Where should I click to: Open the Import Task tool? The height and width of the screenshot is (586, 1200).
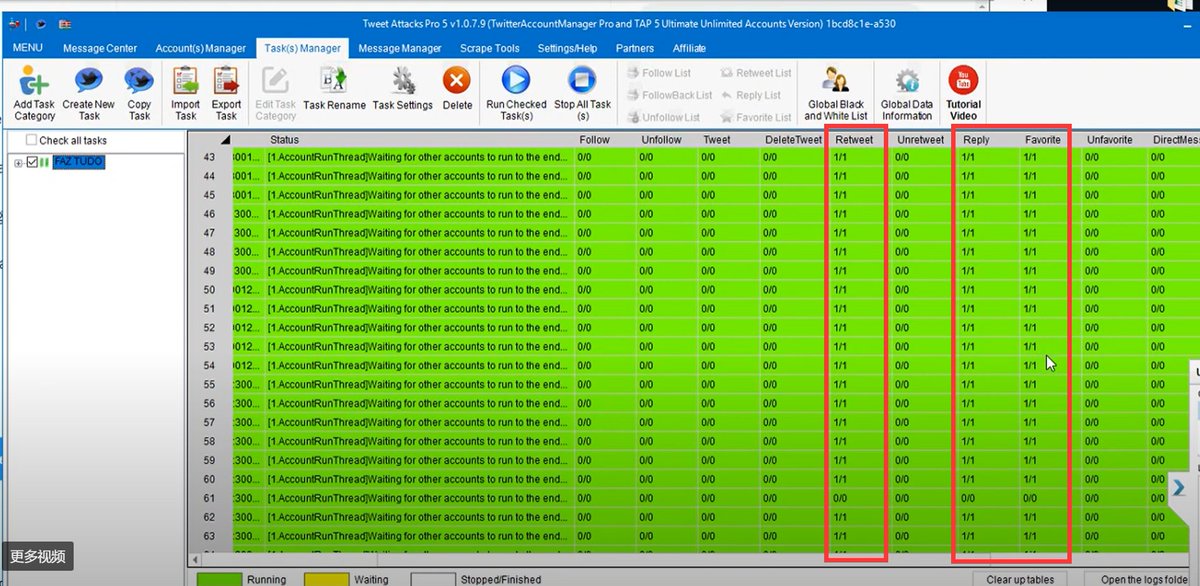click(x=185, y=94)
